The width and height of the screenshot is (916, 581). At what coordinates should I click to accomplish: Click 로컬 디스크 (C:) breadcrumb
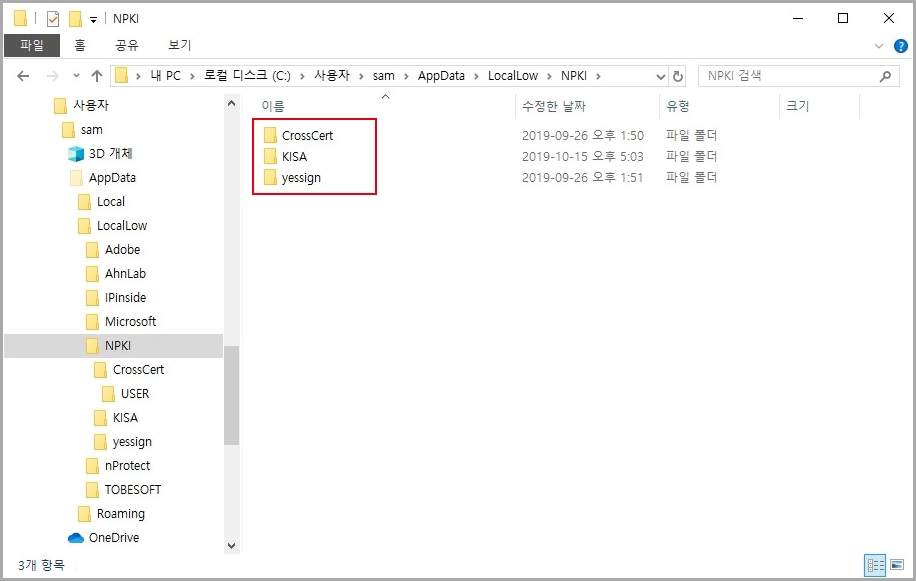(x=247, y=76)
